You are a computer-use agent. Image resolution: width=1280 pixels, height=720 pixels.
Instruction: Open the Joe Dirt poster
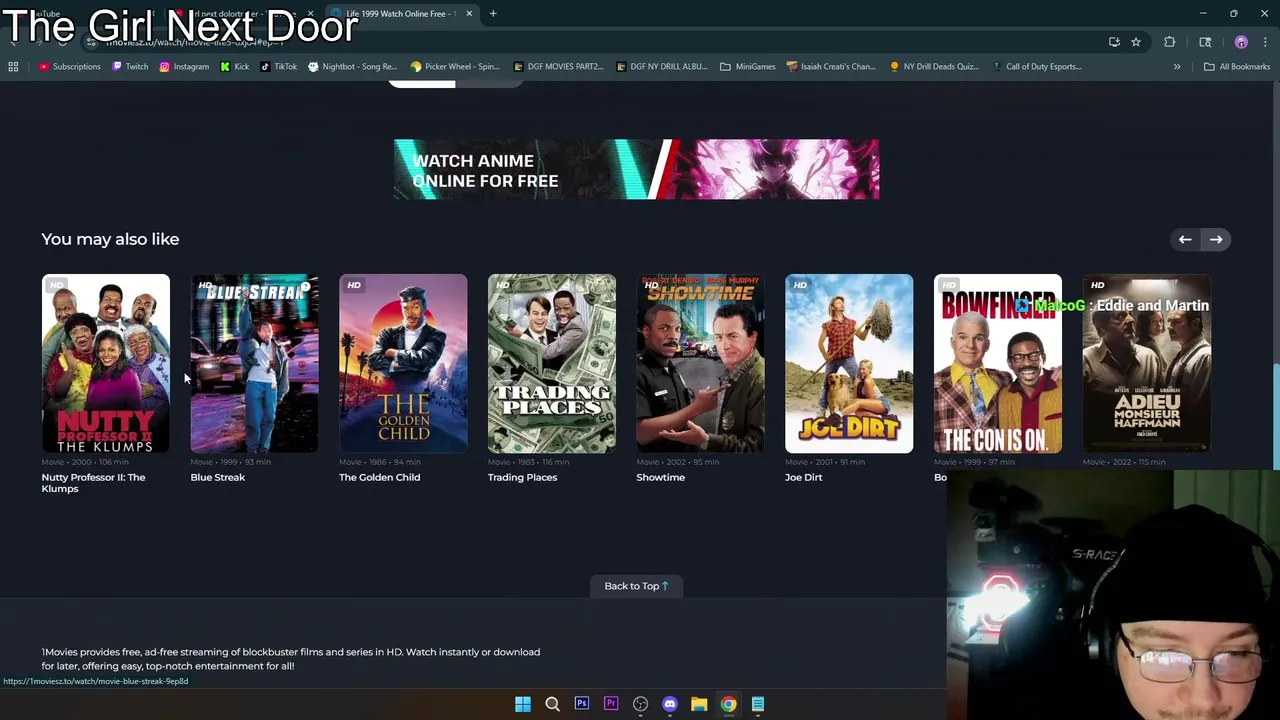[849, 363]
